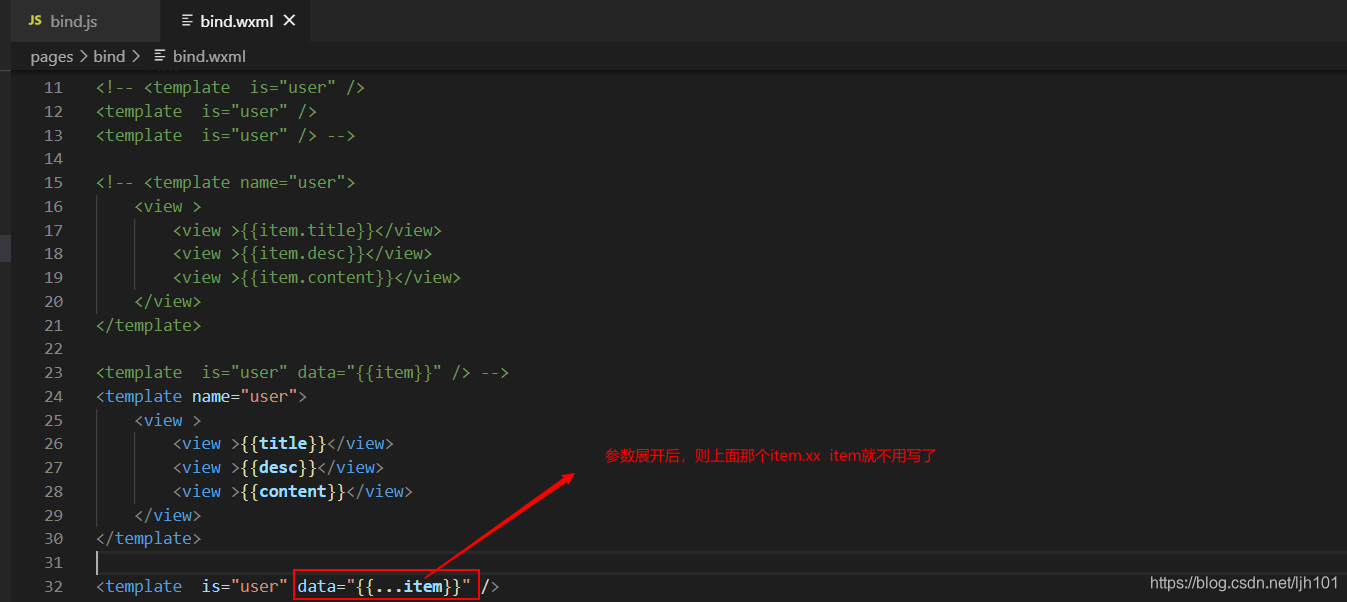Click the JS file icon on bind.js tab
Screen dimensions: 1347x602
point(35,21)
